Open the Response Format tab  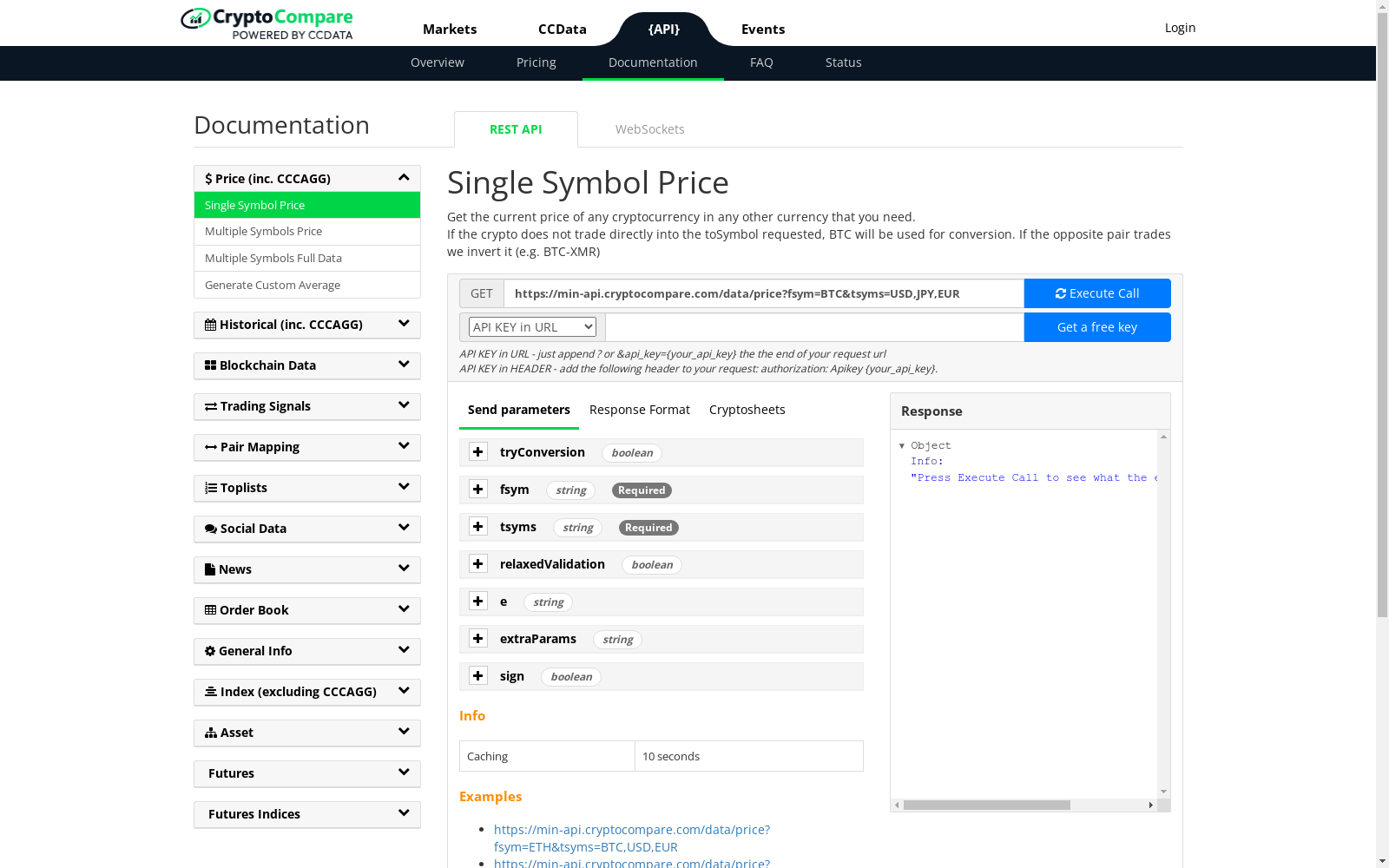click(x=639, y=410)
